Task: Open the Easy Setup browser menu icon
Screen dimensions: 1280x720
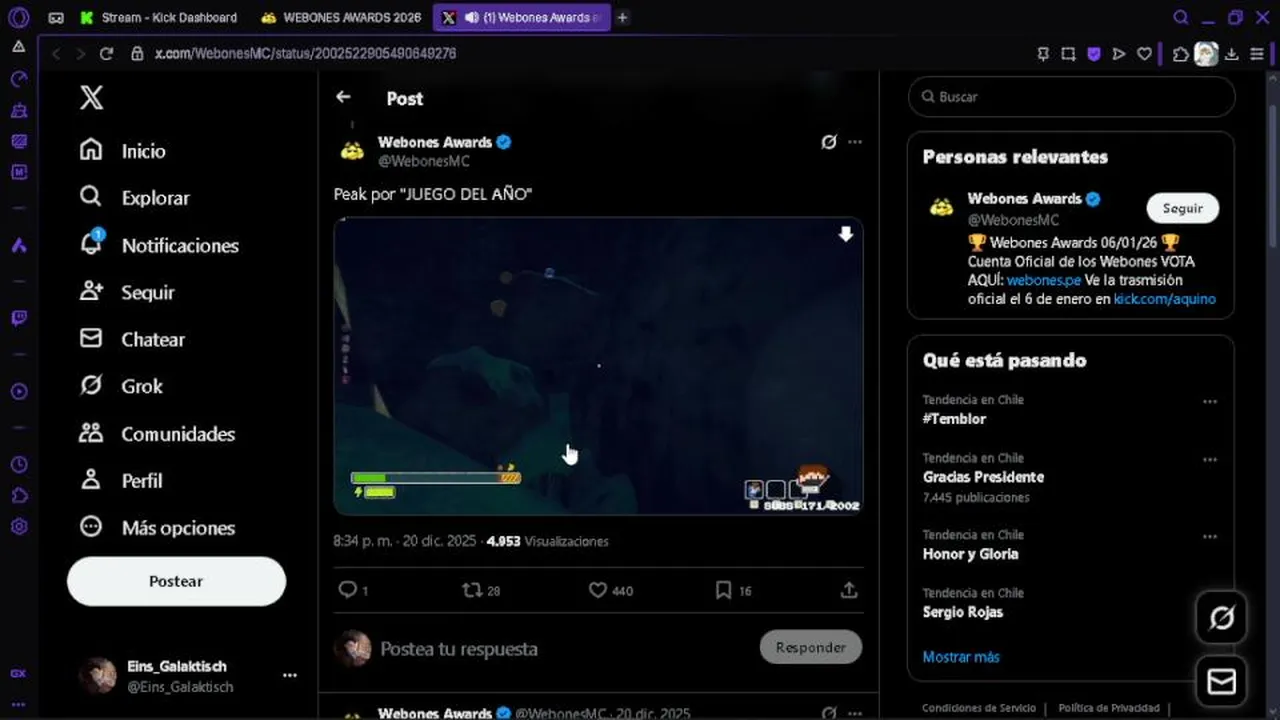Action: click(1257, 54)
